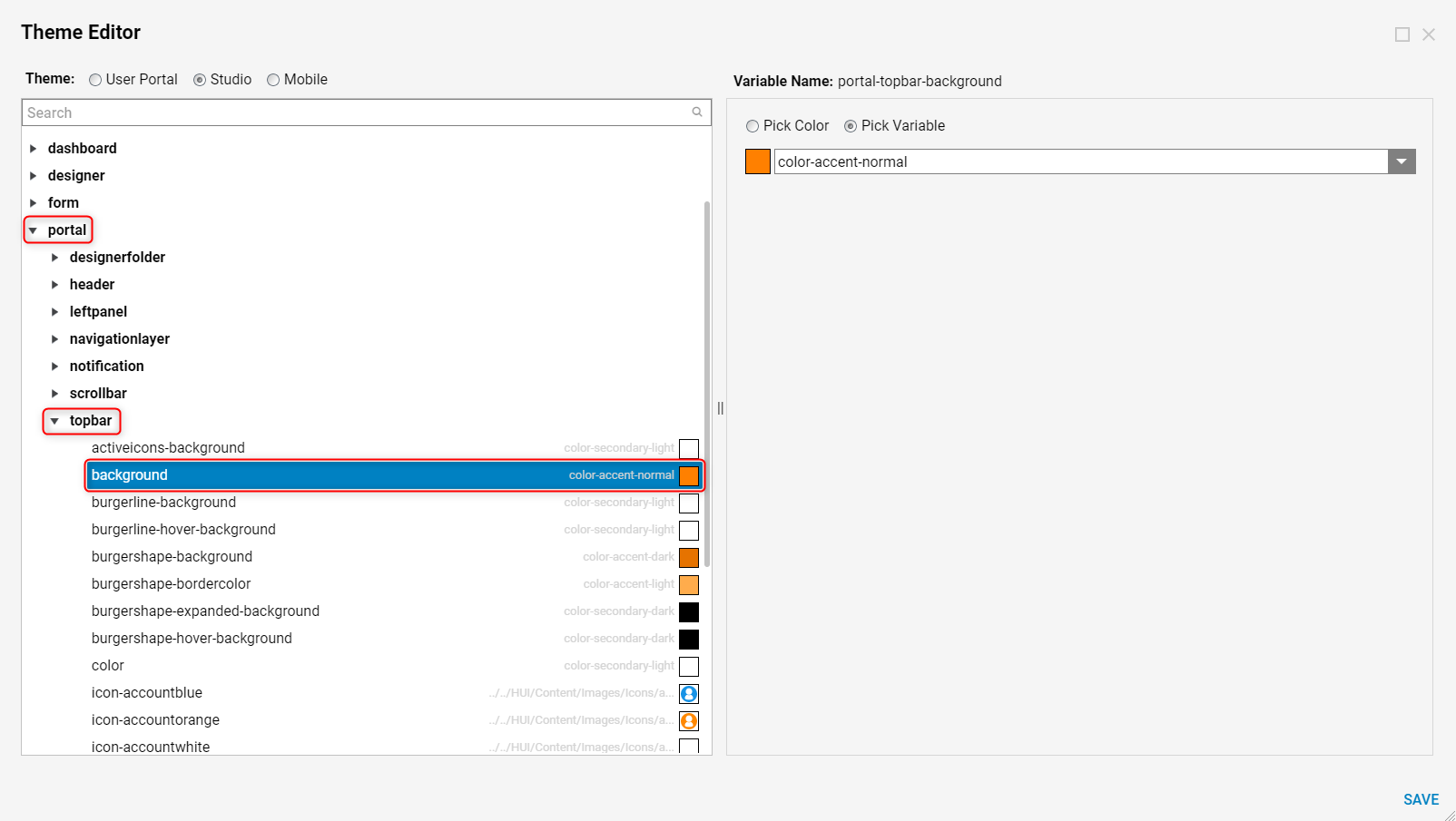
Task: Click the activeicons-background white swatch
Action: (689, 449)
